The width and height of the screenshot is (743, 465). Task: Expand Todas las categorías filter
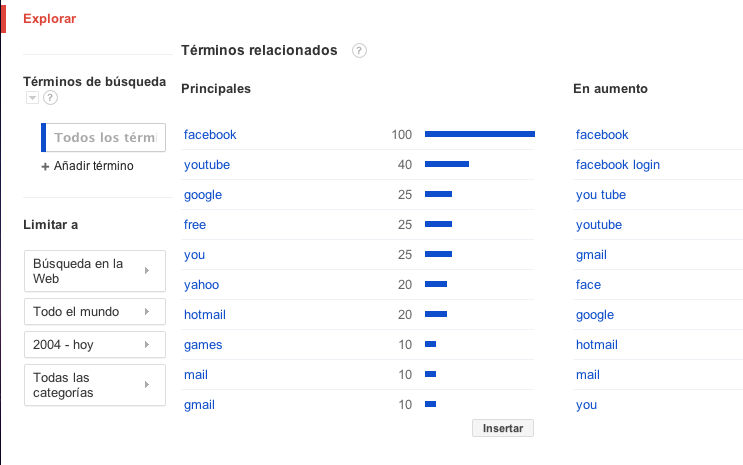pos(93,385)
